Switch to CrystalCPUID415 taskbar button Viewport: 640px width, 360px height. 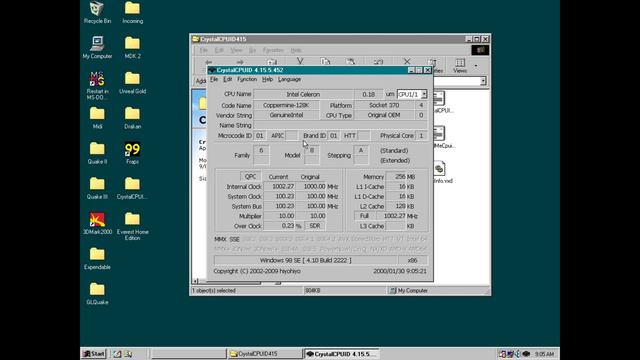264,354
